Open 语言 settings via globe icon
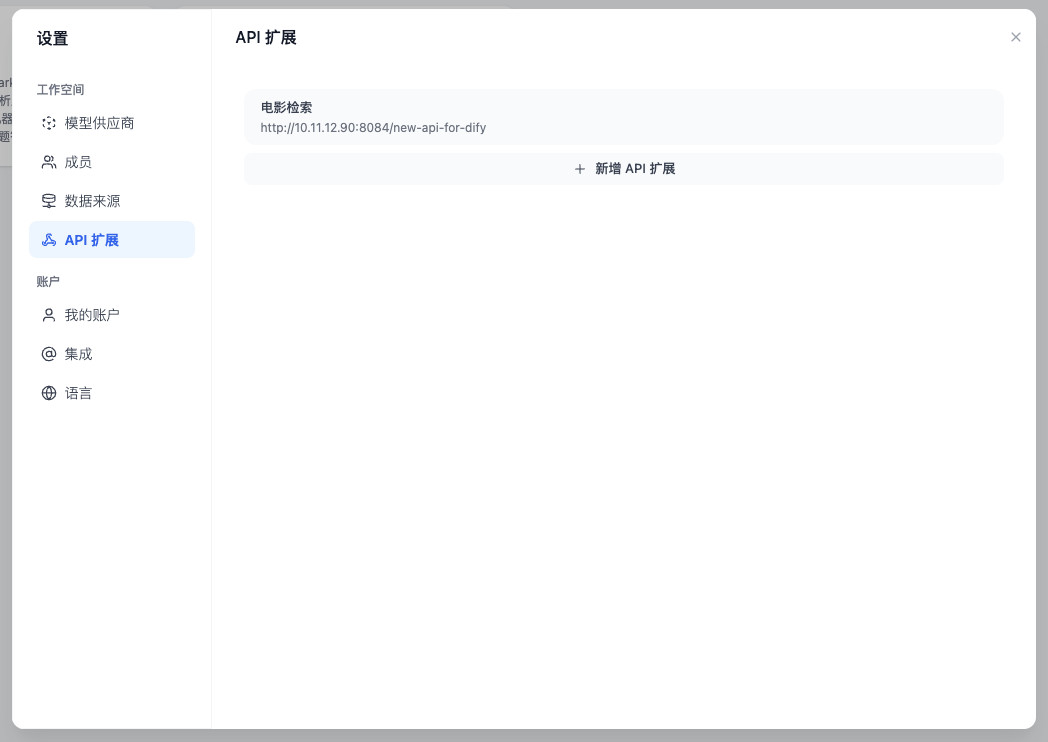1048x742 pixels. [48, 392]
